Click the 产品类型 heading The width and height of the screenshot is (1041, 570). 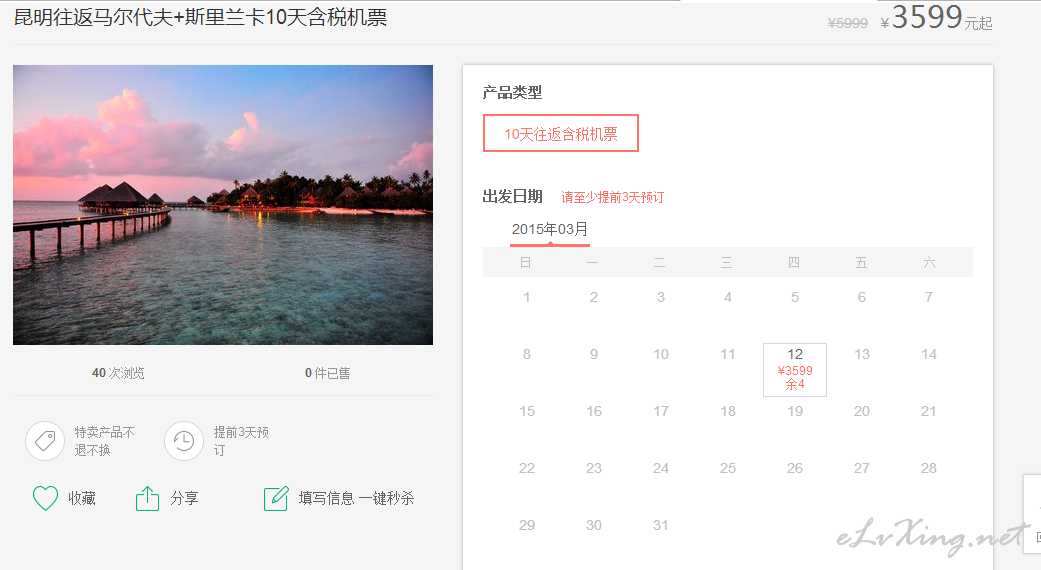[x=512, y=93]
